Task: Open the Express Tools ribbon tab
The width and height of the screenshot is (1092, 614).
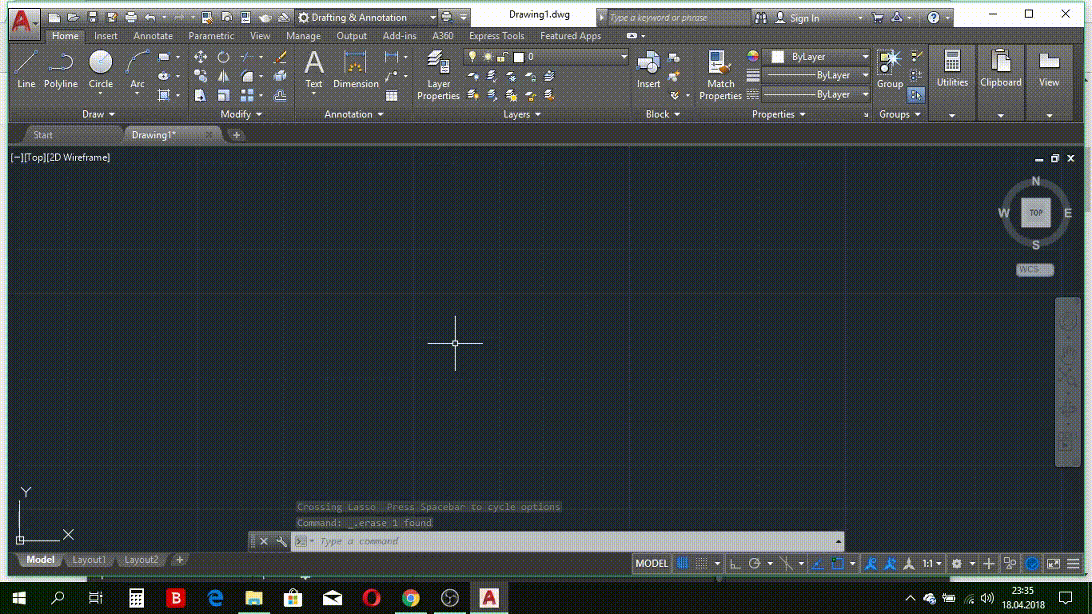Action: pyautogui.click(x=497, y=36)
